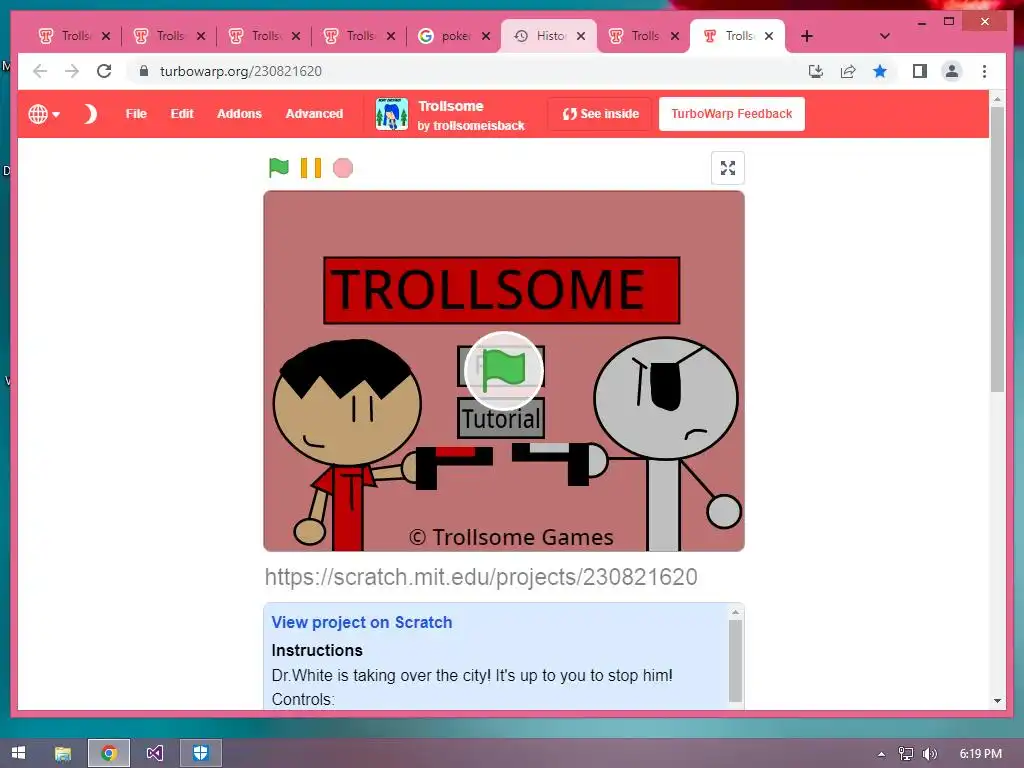Click See inside button

600,114
